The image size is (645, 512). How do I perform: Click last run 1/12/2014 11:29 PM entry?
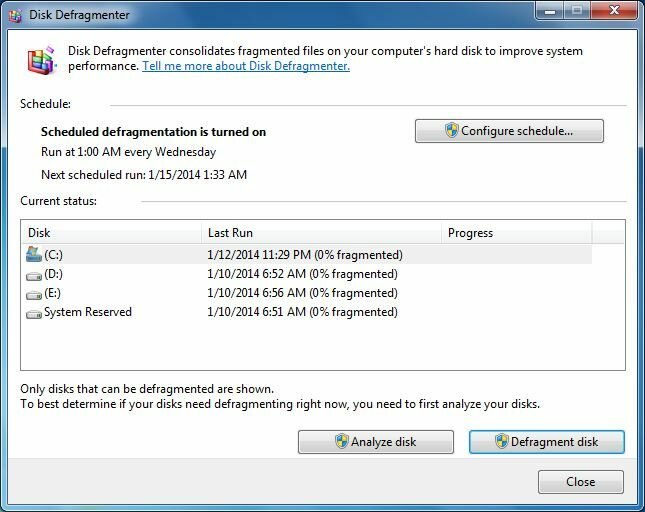click(305, 255)
